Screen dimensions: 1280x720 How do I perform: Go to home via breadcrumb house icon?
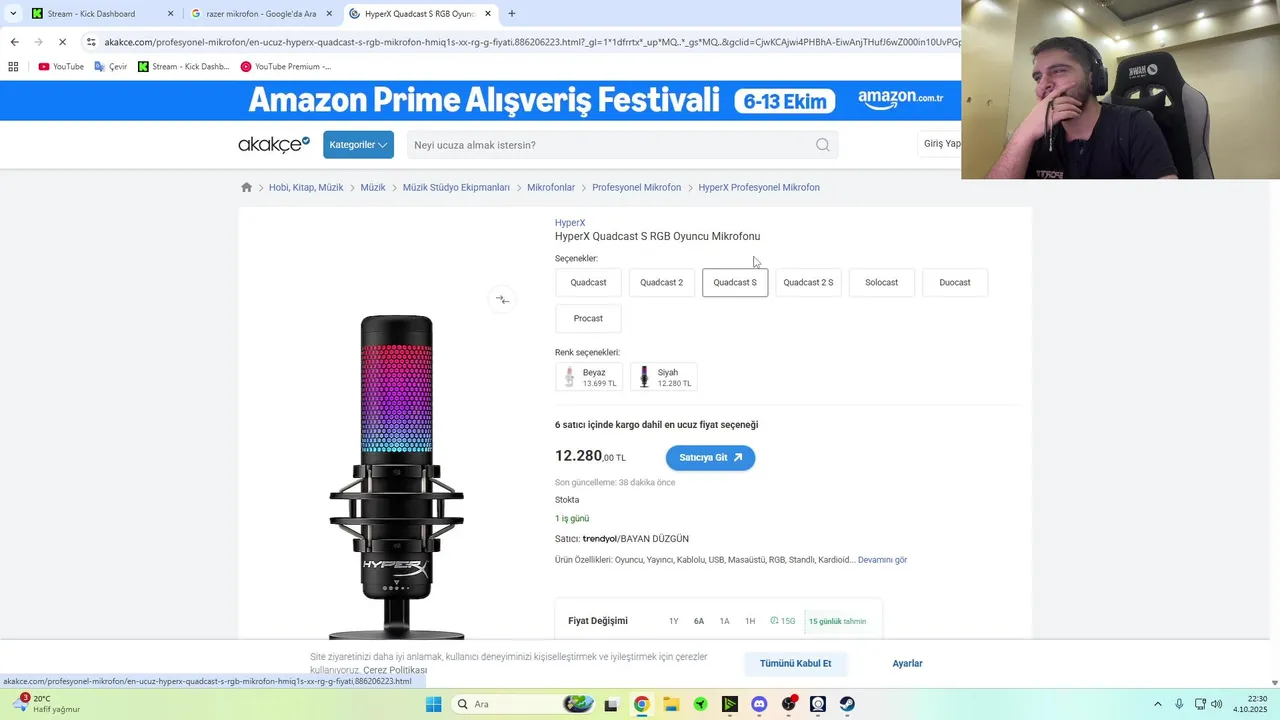pos(247,187)
